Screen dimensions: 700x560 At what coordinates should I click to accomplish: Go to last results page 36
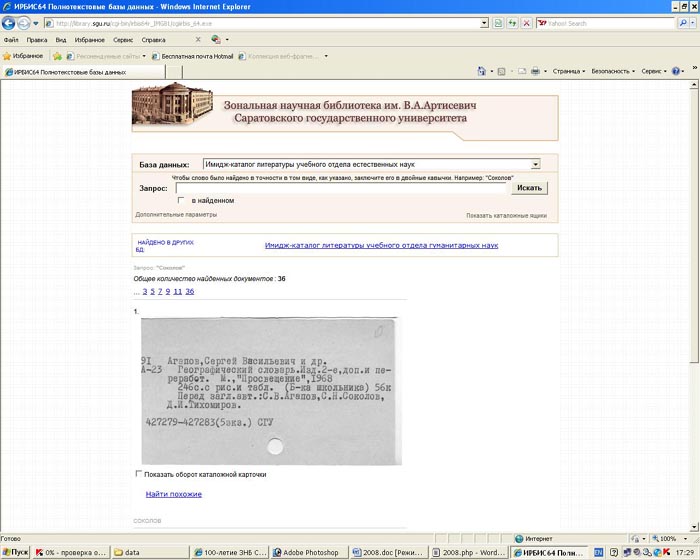(190, 291)
